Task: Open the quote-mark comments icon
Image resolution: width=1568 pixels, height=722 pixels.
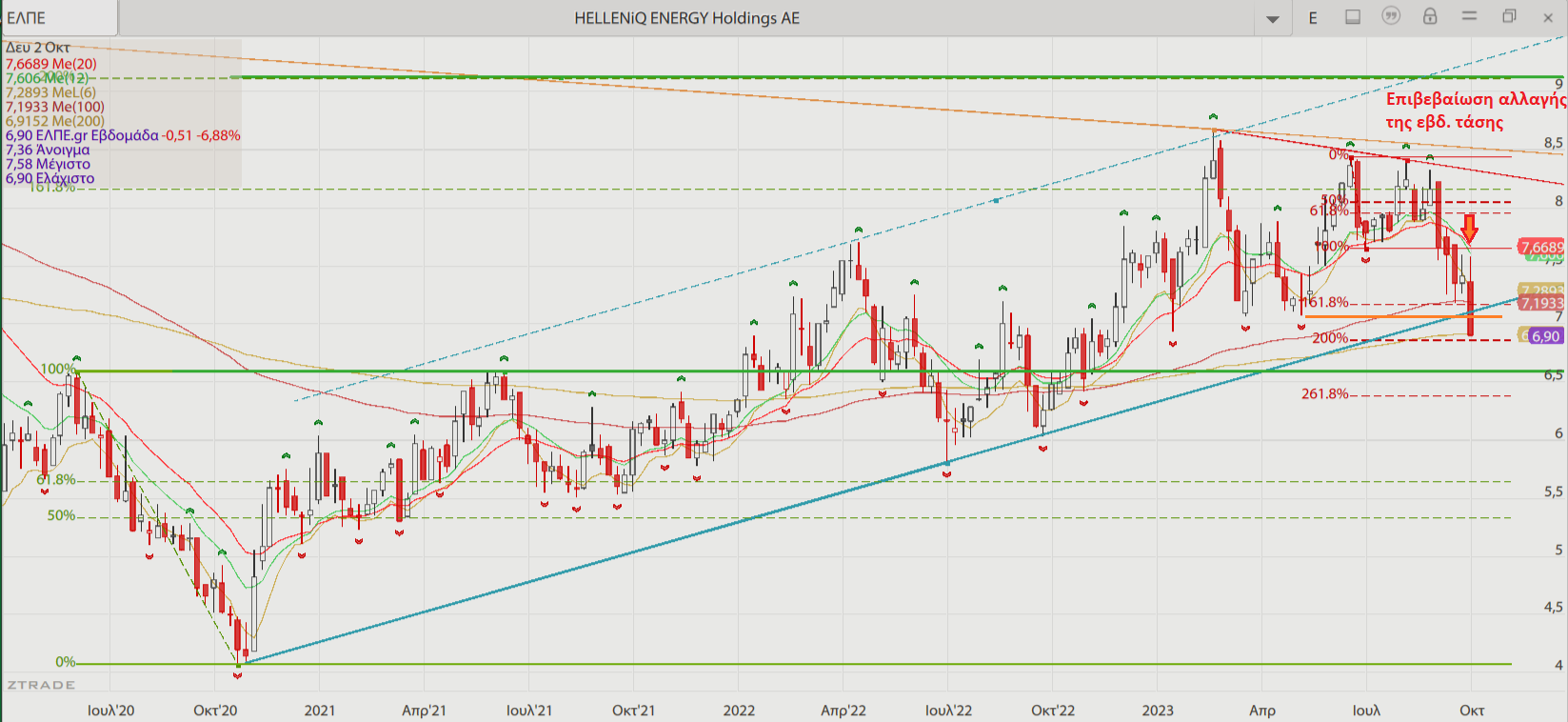Action: tap(1391, 17)
